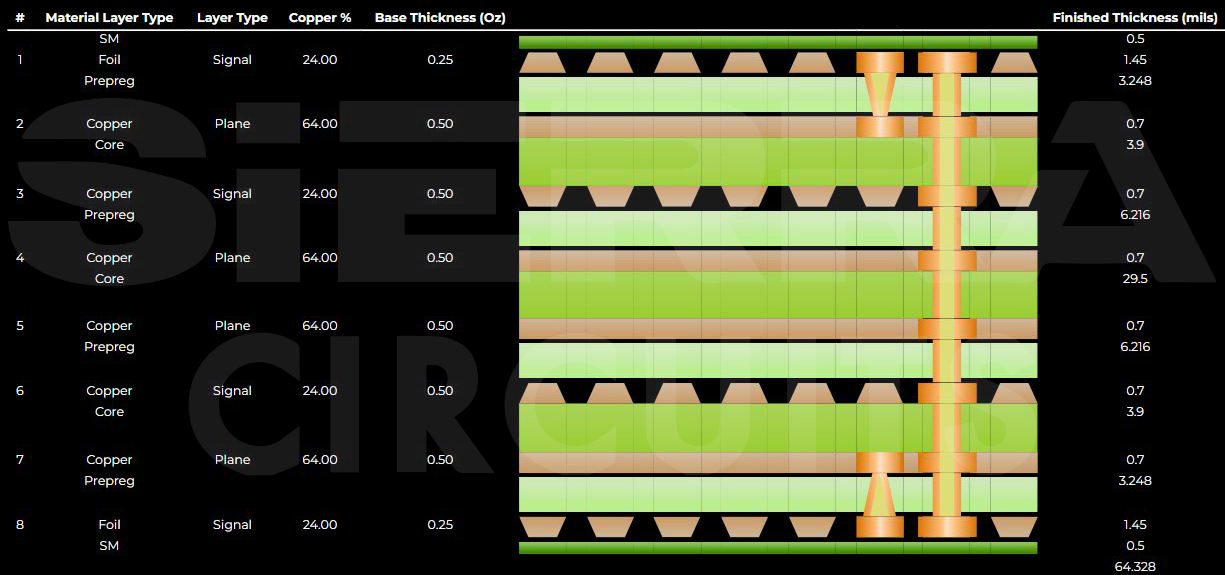Click "Copper" in the layer 4 row
This screenshot has height=575, width=1225.
click(109, 258)
